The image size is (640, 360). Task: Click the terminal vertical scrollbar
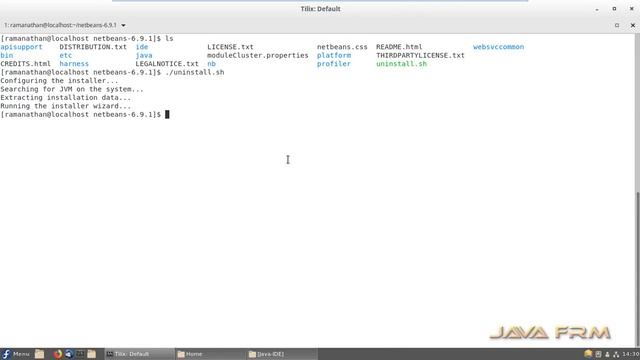point(638,269)
